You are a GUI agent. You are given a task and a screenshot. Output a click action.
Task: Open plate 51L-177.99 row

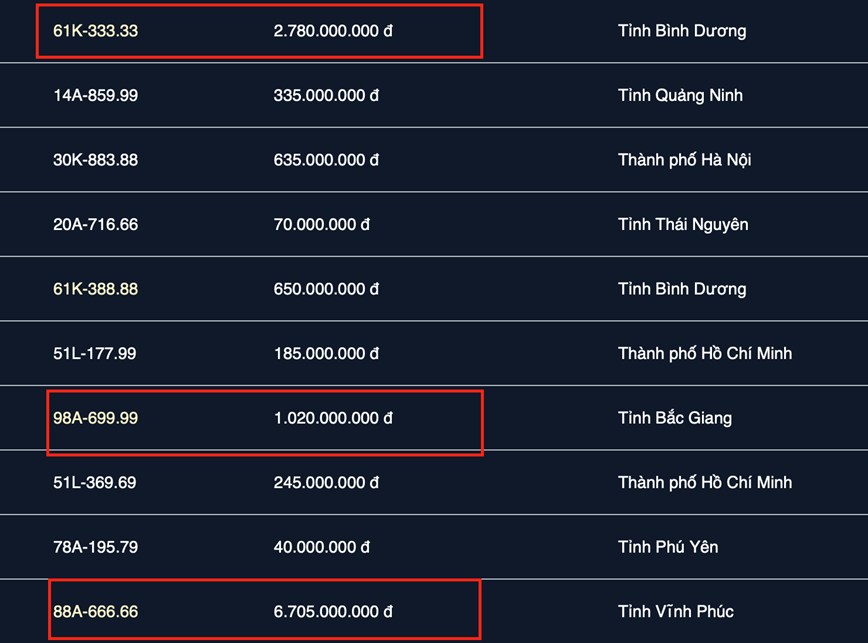point(95,354)
